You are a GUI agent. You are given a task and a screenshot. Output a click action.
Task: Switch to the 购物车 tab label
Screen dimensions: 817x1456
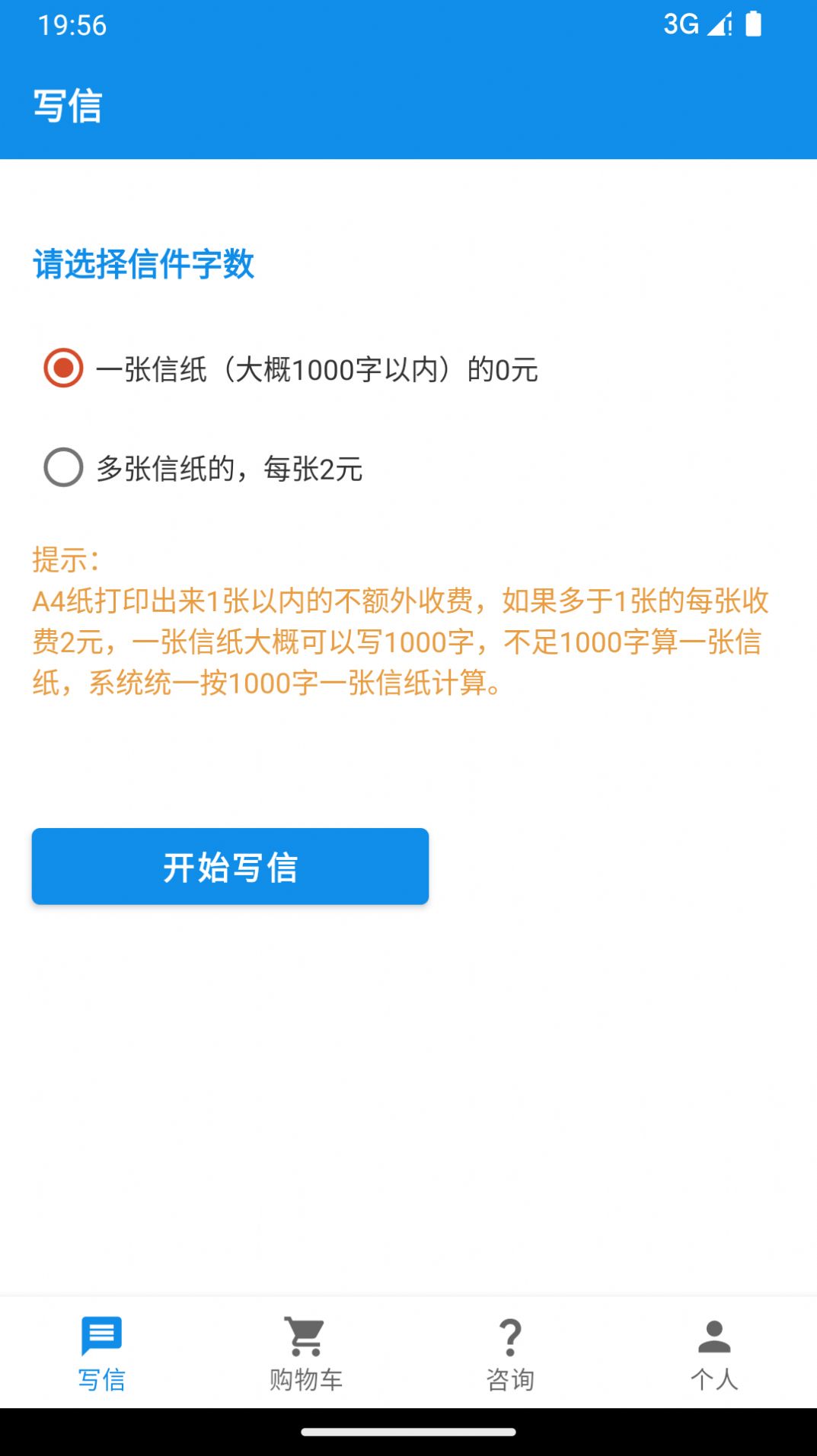click(x=305, y=1379)
